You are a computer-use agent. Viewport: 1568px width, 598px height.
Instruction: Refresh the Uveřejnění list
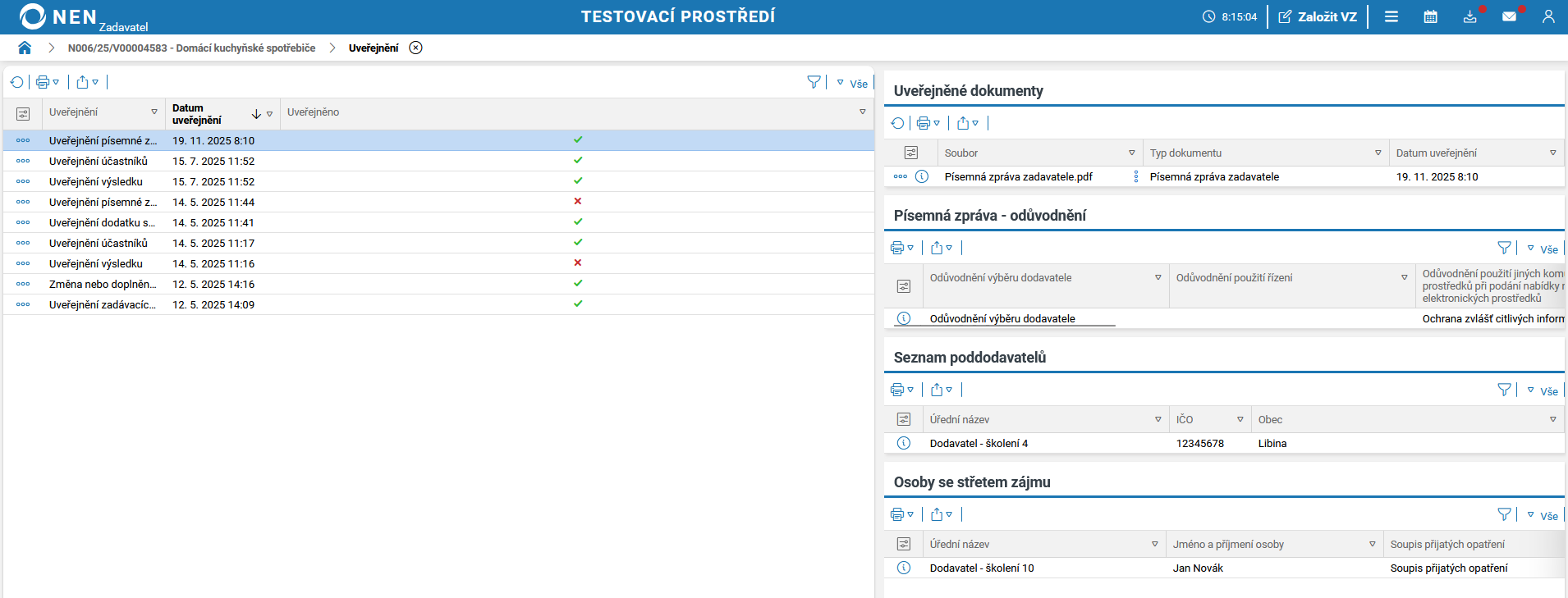tap(16, 82)
